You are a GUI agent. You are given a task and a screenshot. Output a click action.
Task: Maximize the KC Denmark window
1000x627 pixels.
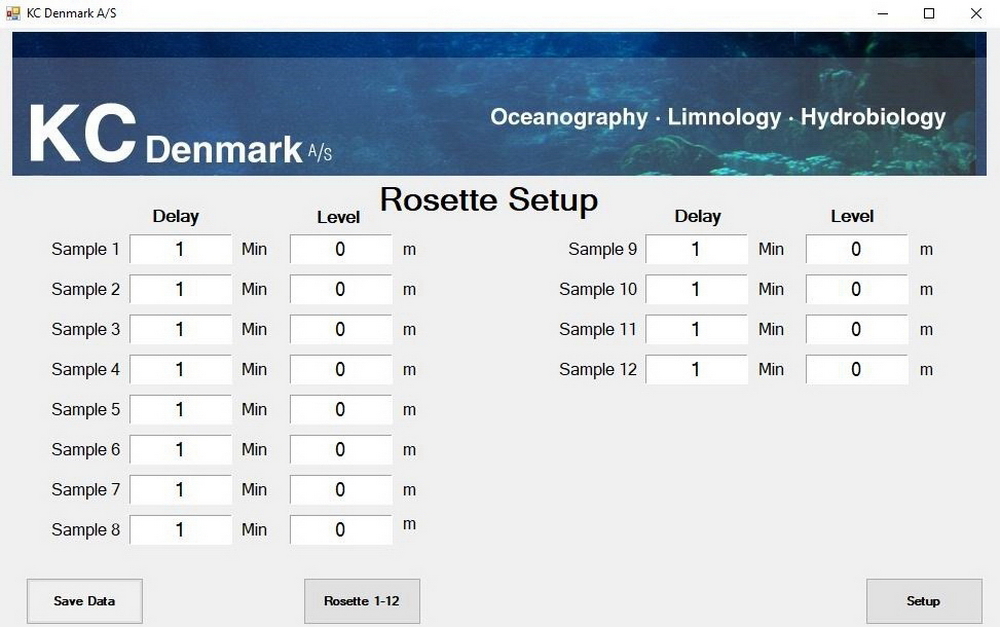929,13
